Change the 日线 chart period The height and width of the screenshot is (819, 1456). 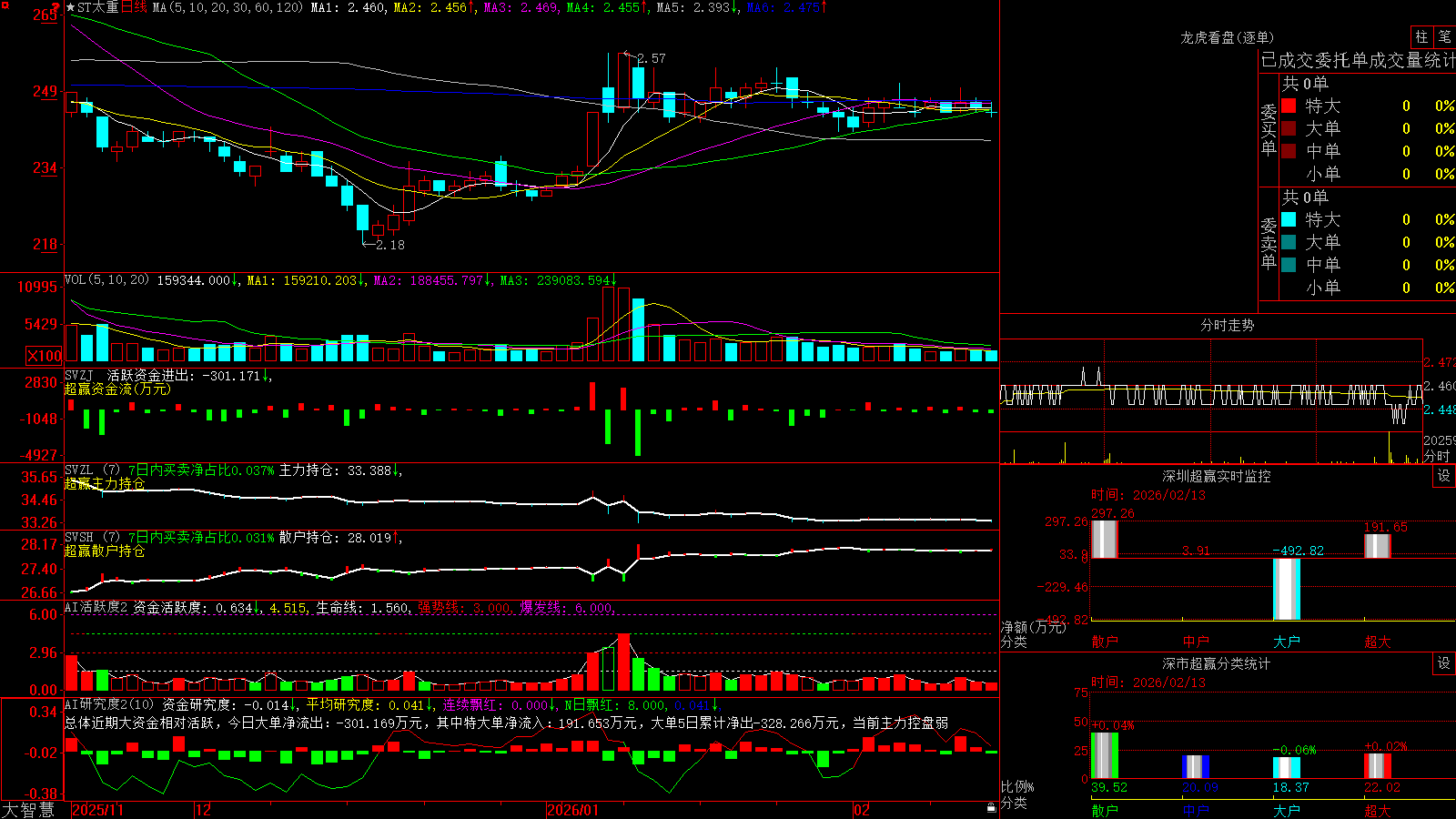pos(134,8)
